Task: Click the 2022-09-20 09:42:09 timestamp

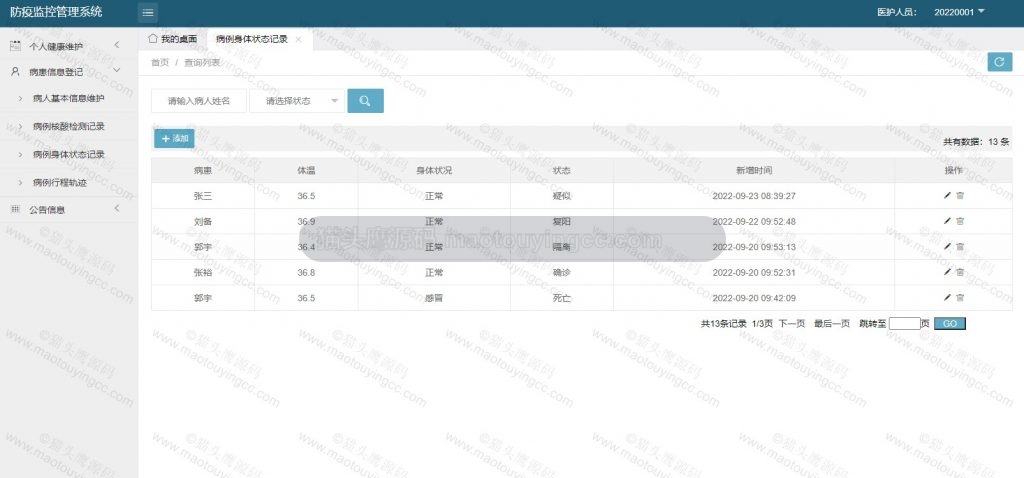Action: tap(754, 298)
